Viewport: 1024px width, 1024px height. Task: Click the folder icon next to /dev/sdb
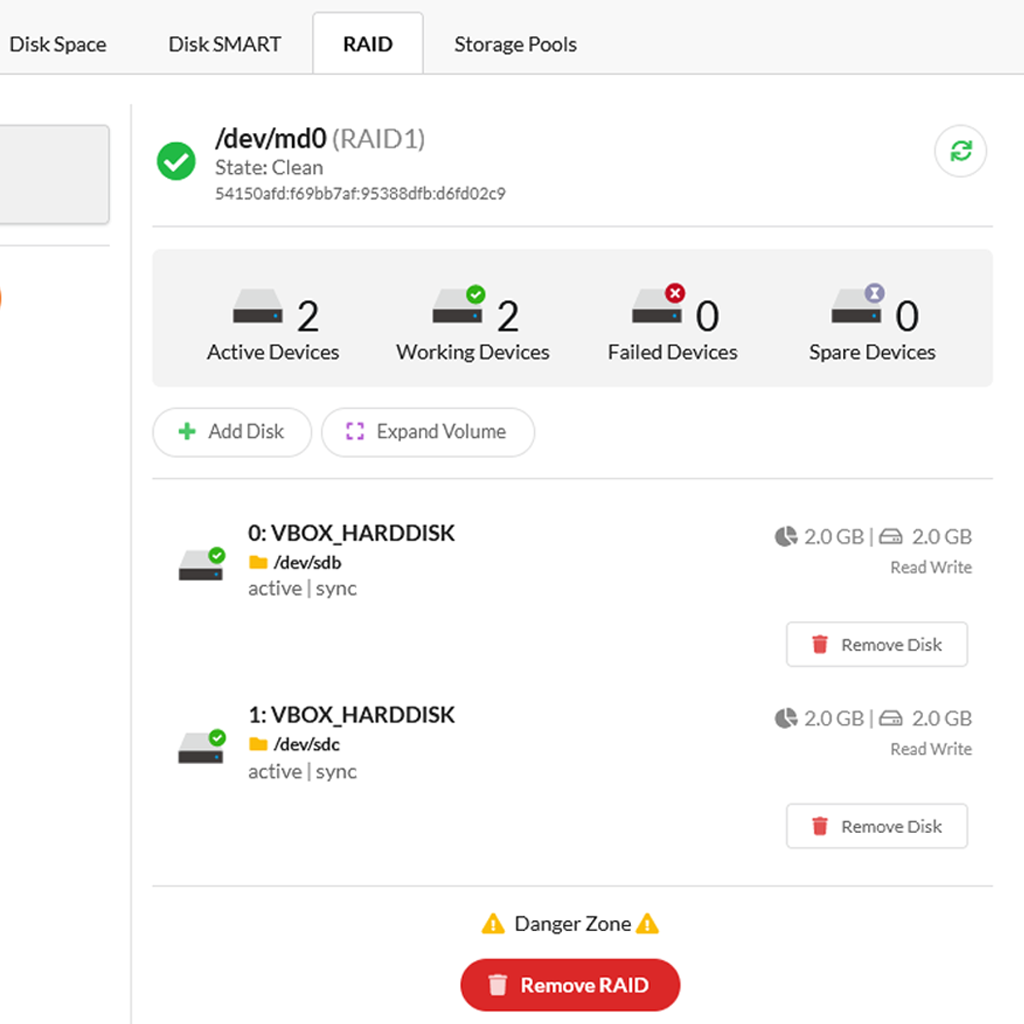coord(258,563)
